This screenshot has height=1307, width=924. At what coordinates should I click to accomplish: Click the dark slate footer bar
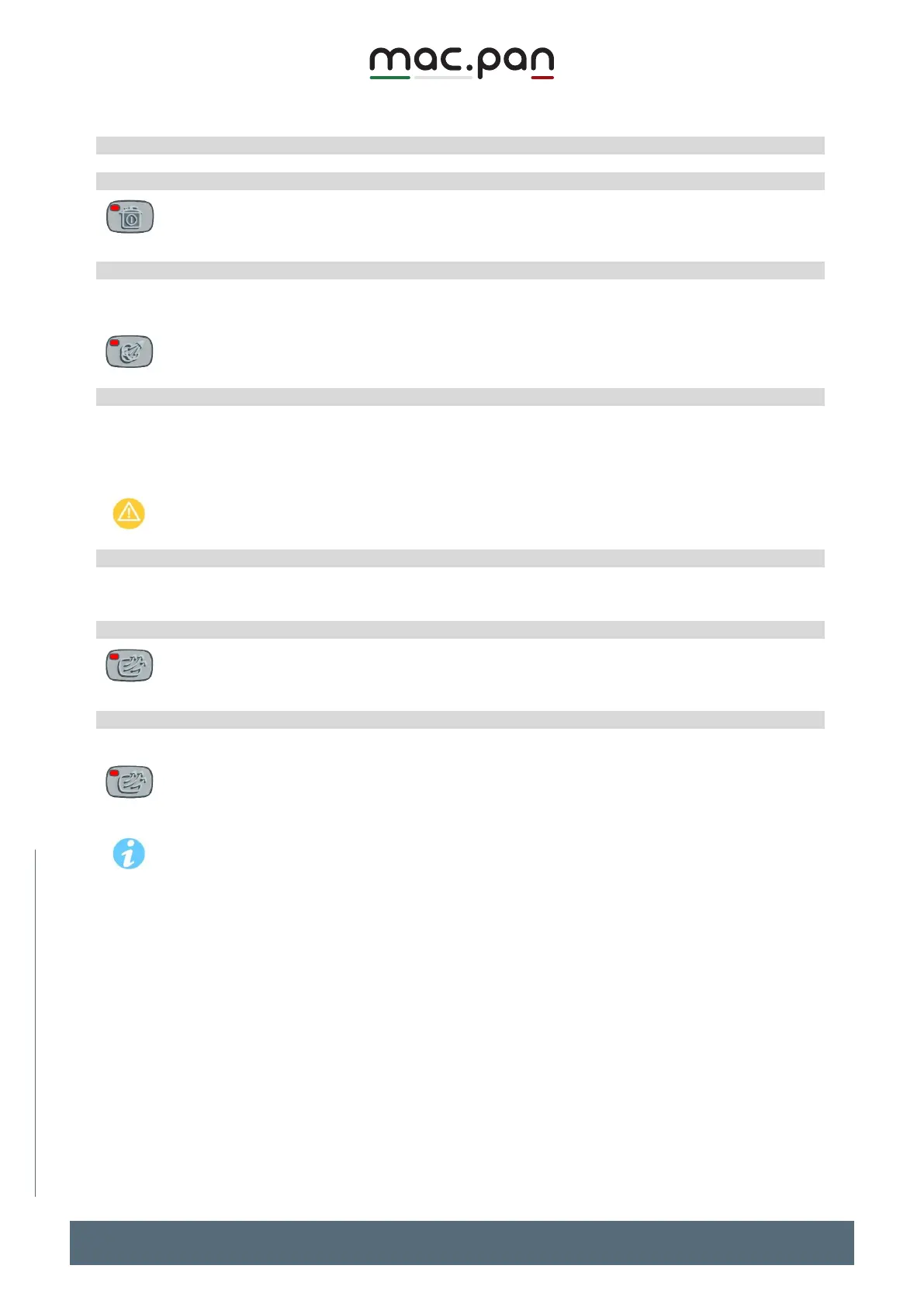click(x=462, y=1242)
